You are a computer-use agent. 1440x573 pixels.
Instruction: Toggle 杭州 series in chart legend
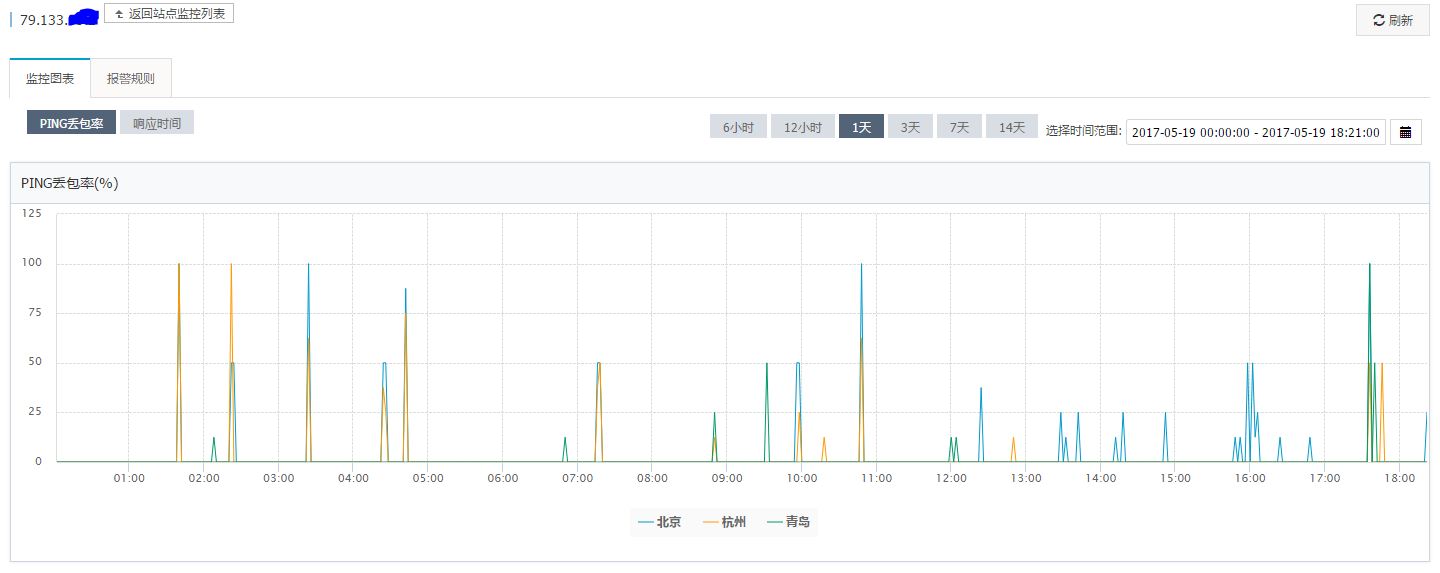coord(725,522)
